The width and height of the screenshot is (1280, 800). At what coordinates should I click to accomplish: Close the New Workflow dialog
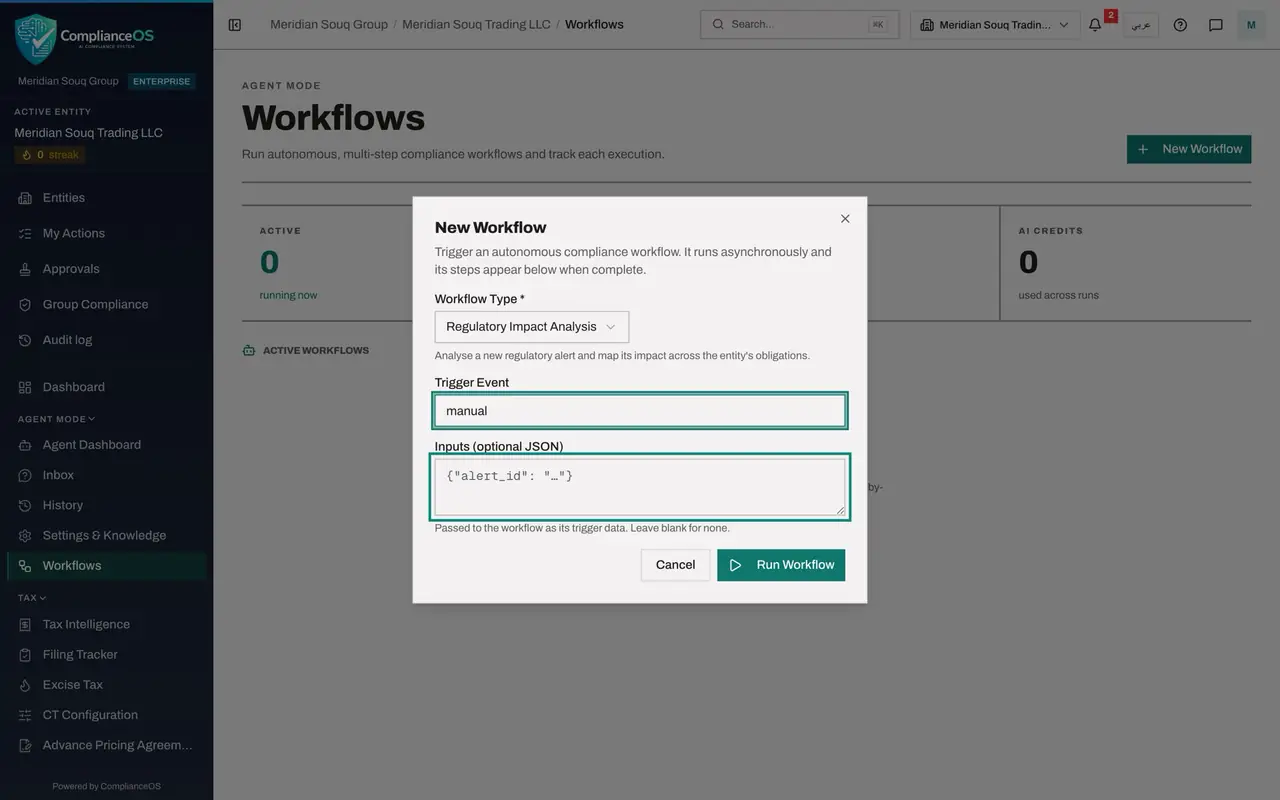(845, 219)
